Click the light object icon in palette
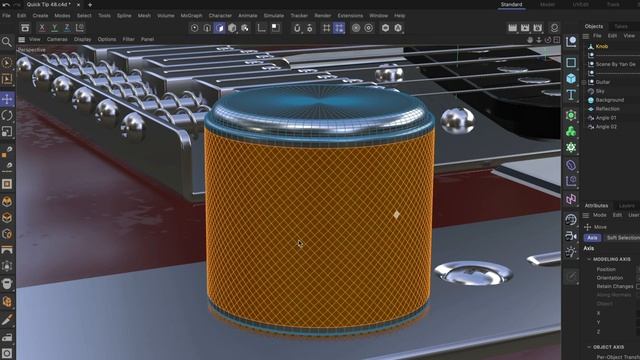The width and height of the screenshot is (640, 360). [571, 252]
